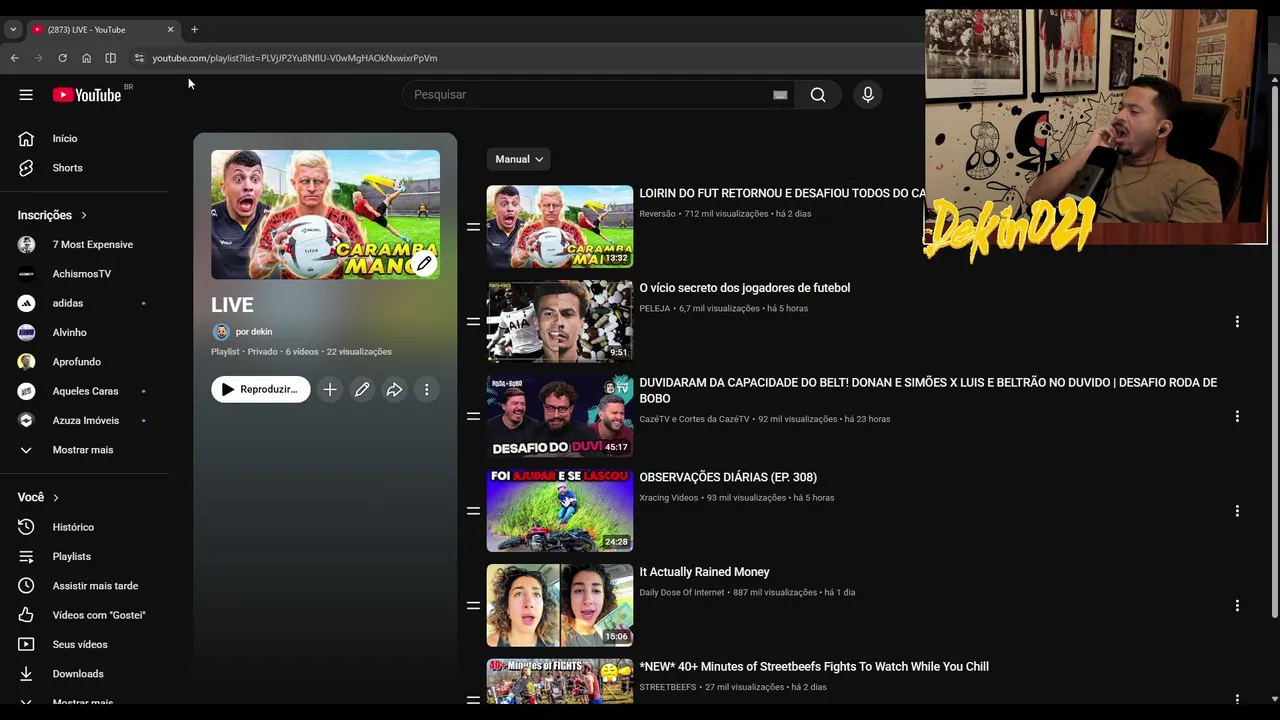This screenshot has height=720, width=1280.
Task: Click the drag handle of LOIRIN DO FUT video
Action: [x=473, y=227]
